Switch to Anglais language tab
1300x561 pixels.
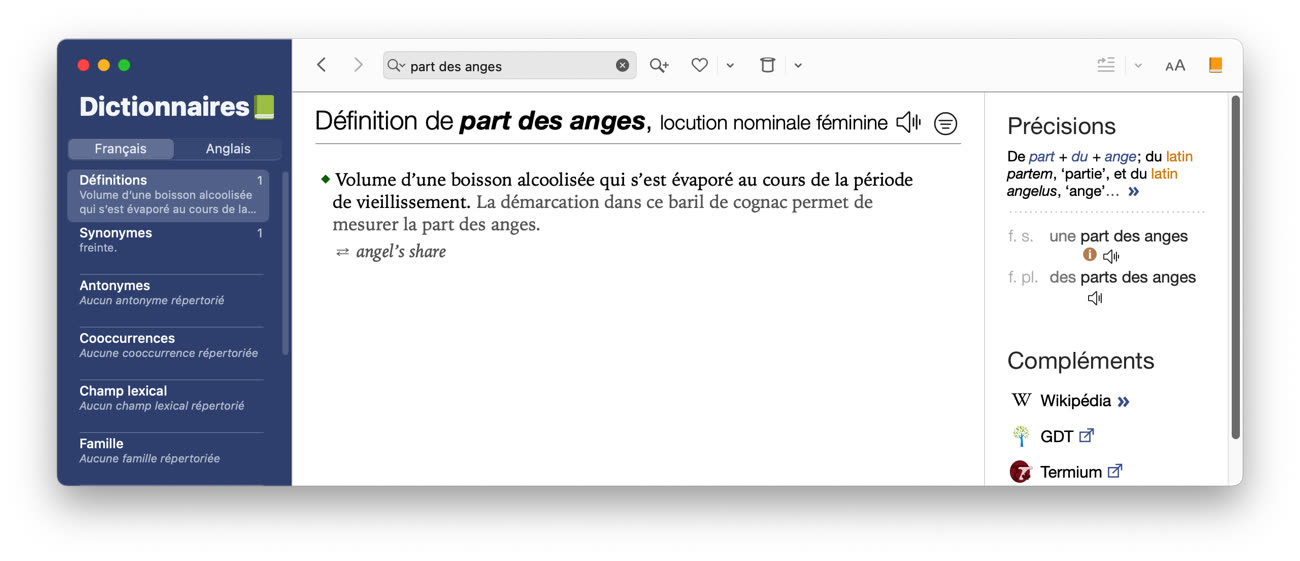(228, 149)
